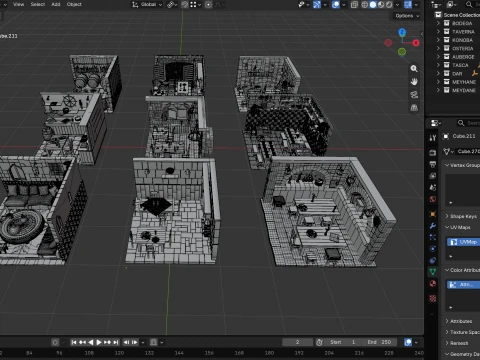
Task: Open the Output properties tab
Action: pos(433,164)
